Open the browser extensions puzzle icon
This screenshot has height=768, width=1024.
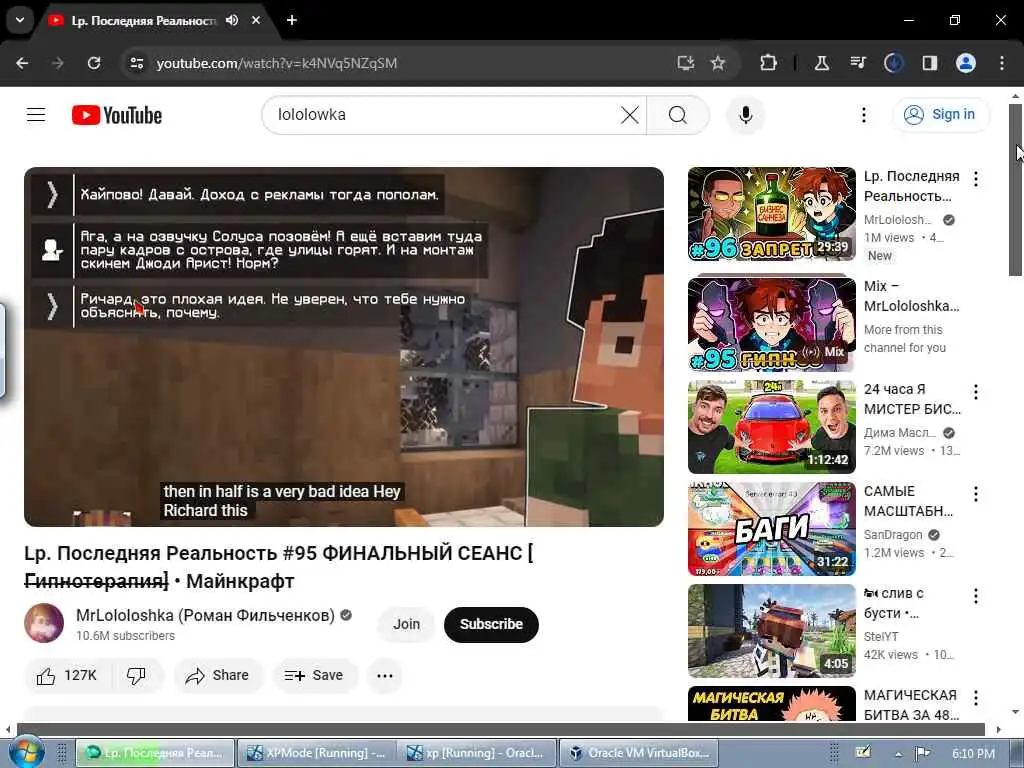(769, 63)
